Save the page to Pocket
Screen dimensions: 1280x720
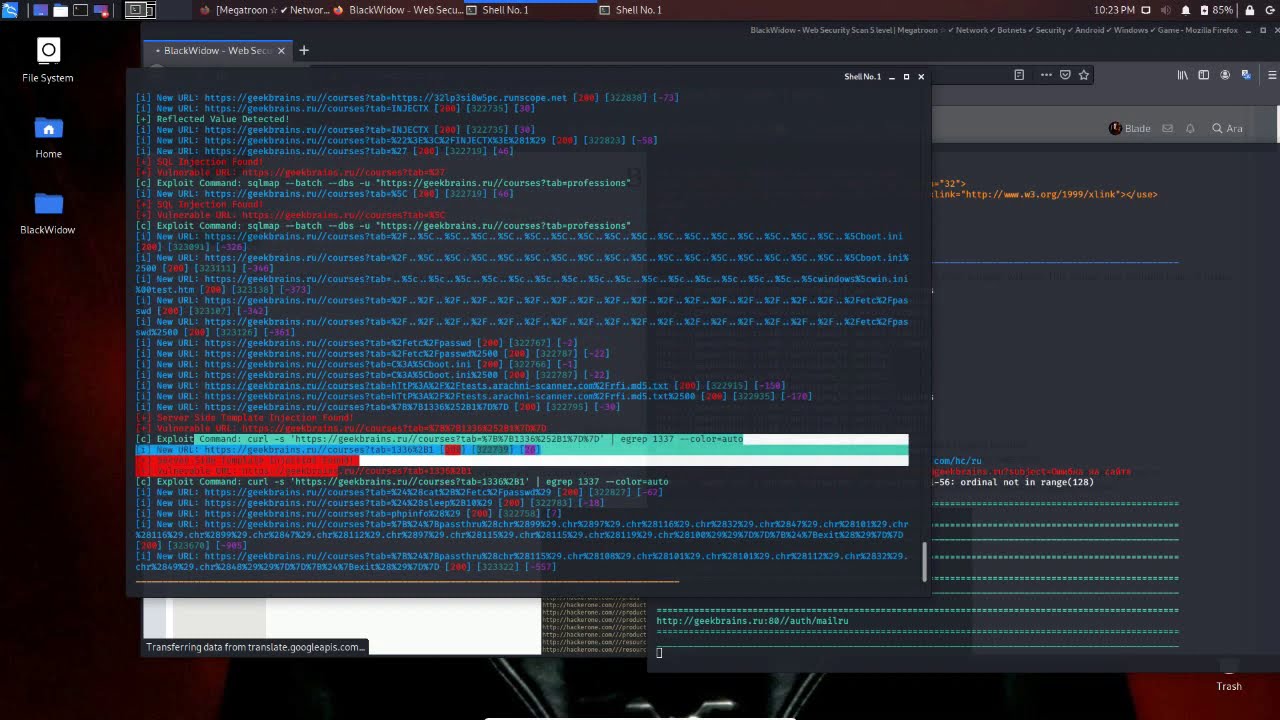1065,75
